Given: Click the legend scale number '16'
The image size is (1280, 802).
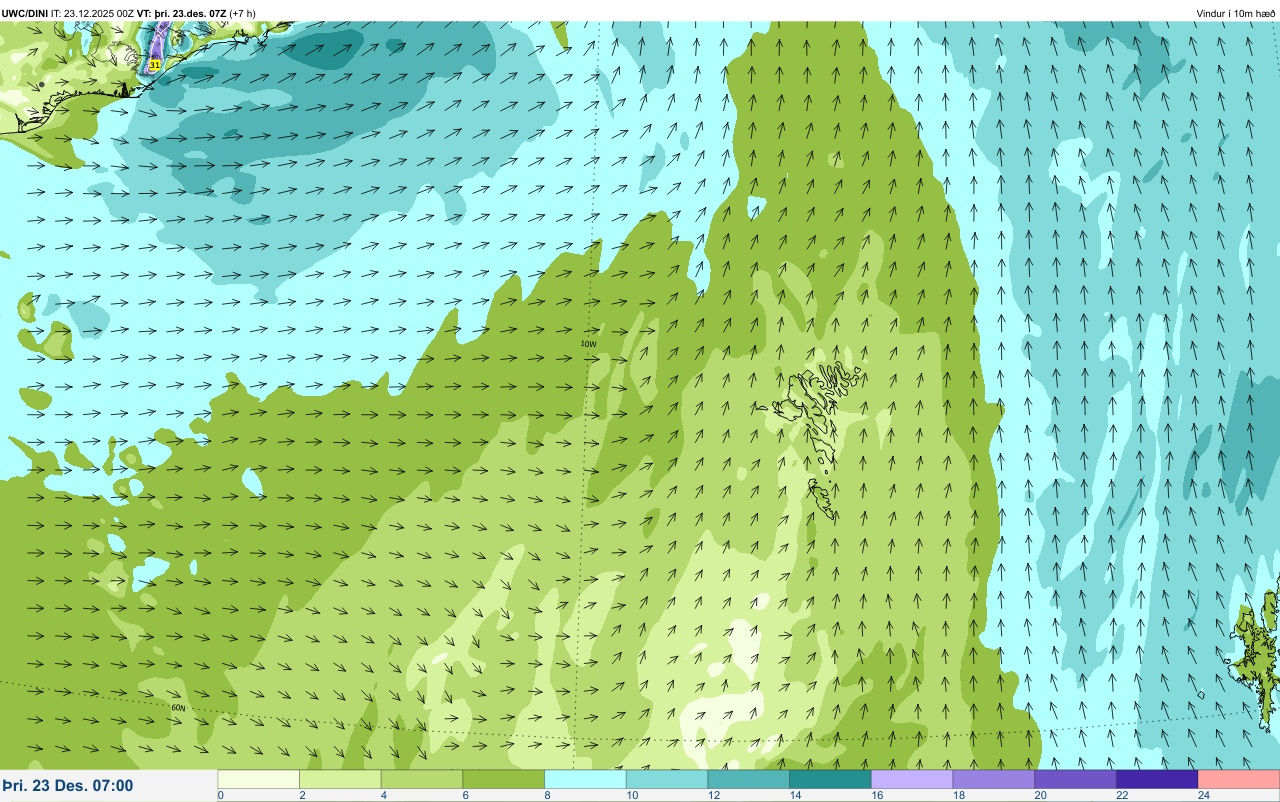Looking at the screenshot, I should click(x=875, y=795).
